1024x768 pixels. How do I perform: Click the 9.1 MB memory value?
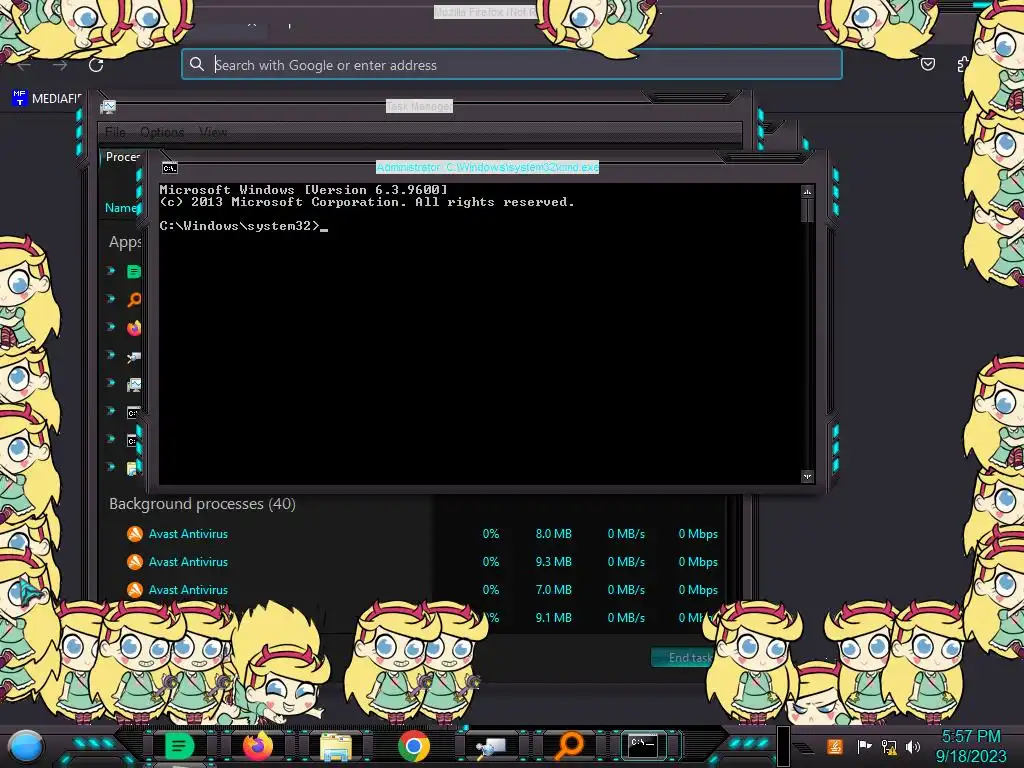[x=554, y=617]
